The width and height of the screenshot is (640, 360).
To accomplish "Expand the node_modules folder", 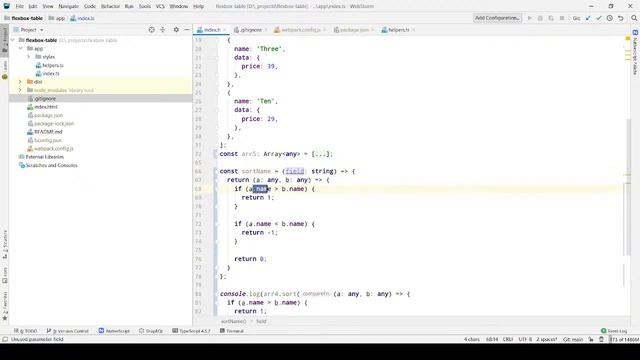I will click(20, 90).
